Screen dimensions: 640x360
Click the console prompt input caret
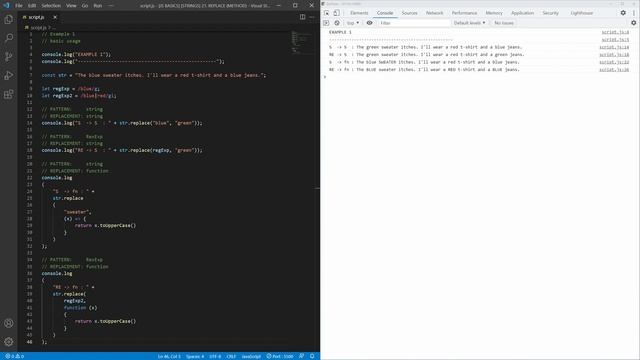(325, 77)
